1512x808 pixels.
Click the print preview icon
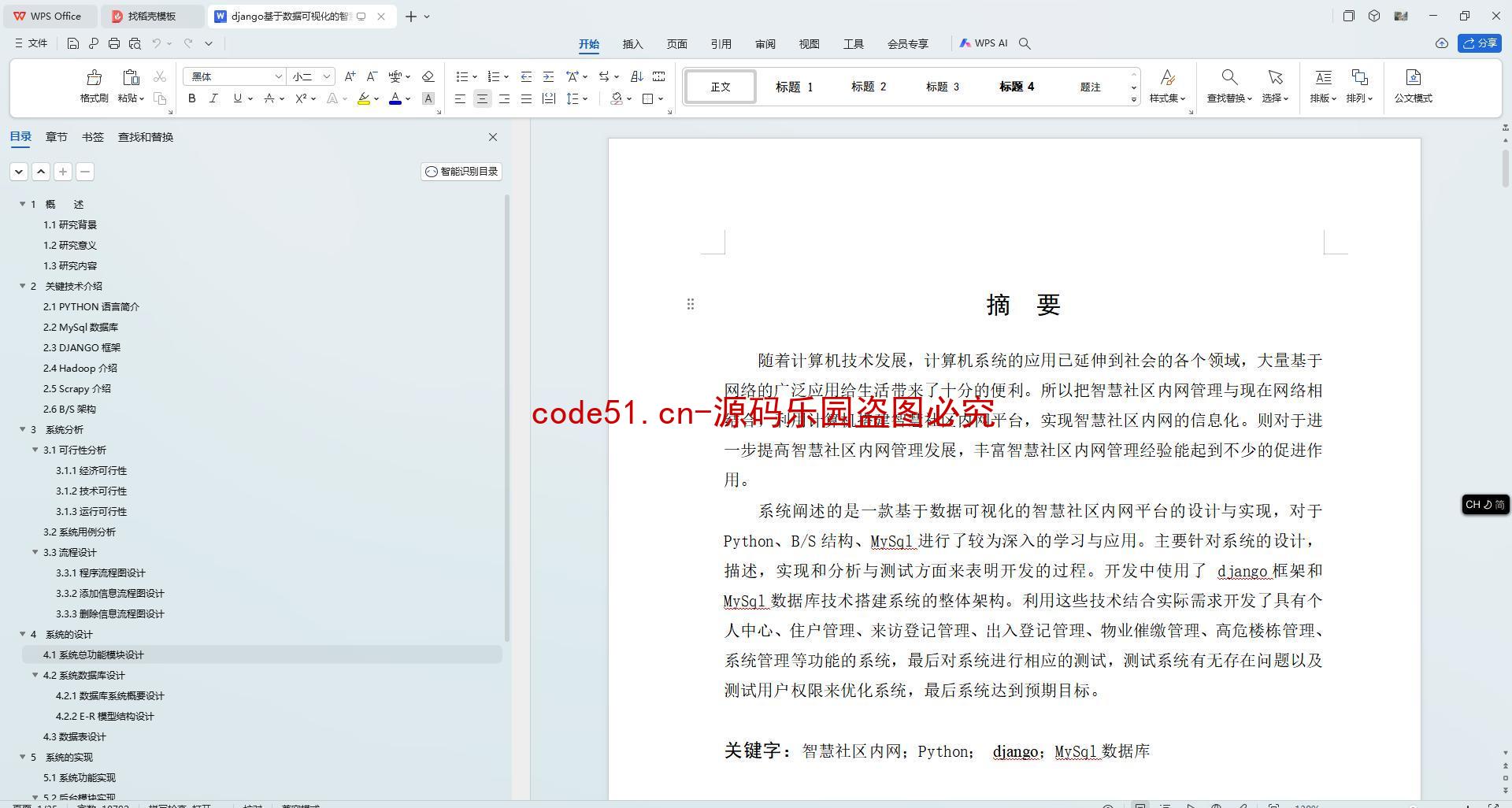pos(135,43)
